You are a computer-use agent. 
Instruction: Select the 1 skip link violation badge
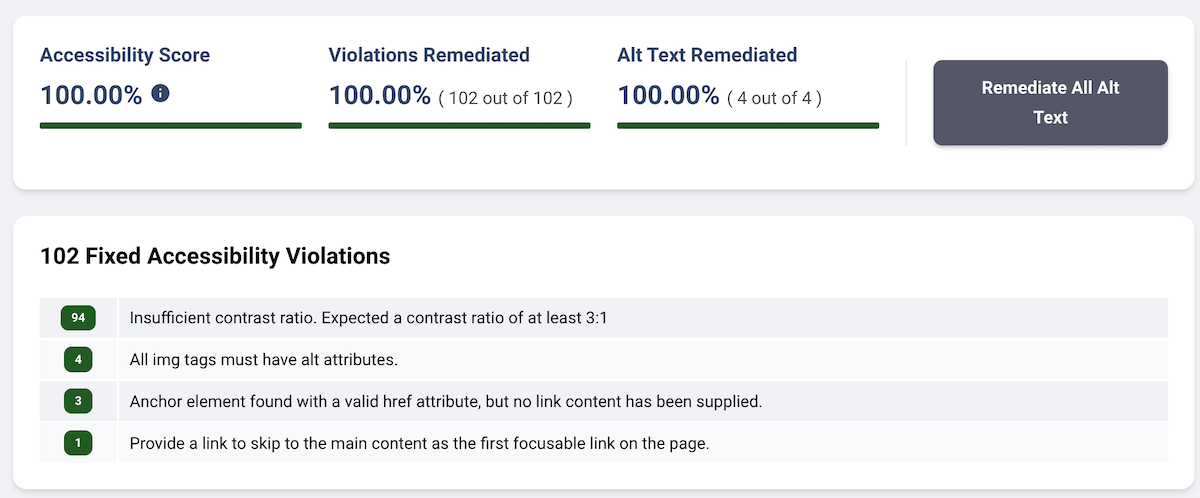[x=78, y=443]
